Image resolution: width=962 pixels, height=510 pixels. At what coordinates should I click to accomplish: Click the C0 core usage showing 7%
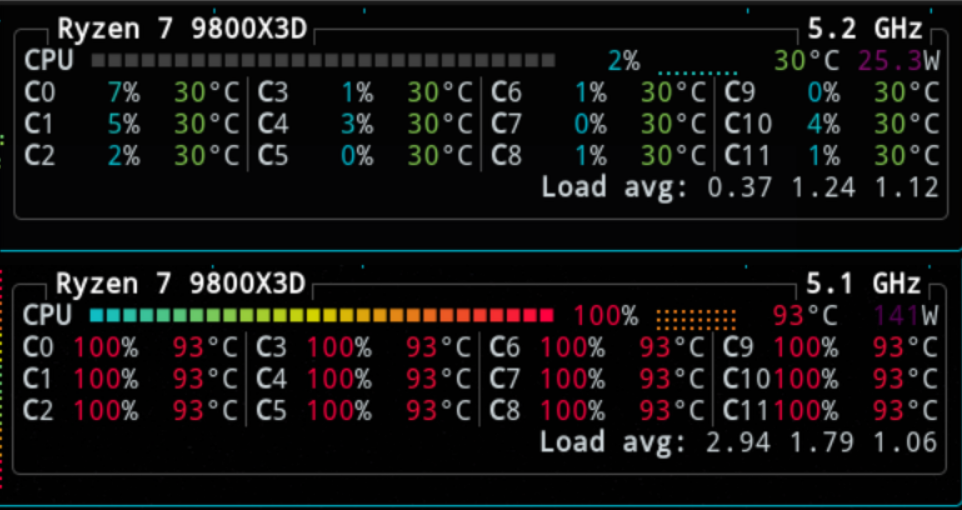(125, 93)
